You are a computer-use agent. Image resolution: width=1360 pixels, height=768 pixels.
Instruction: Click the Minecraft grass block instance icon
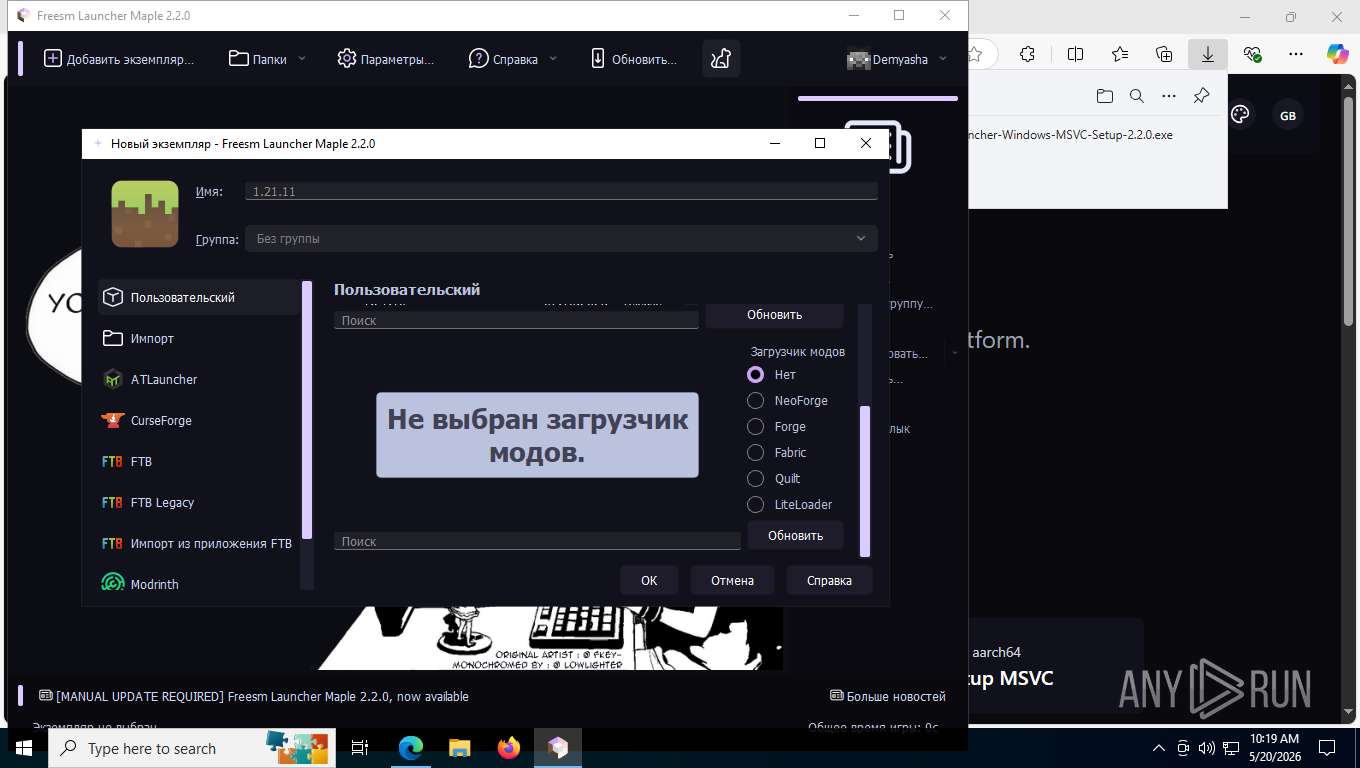click(145, 214)
